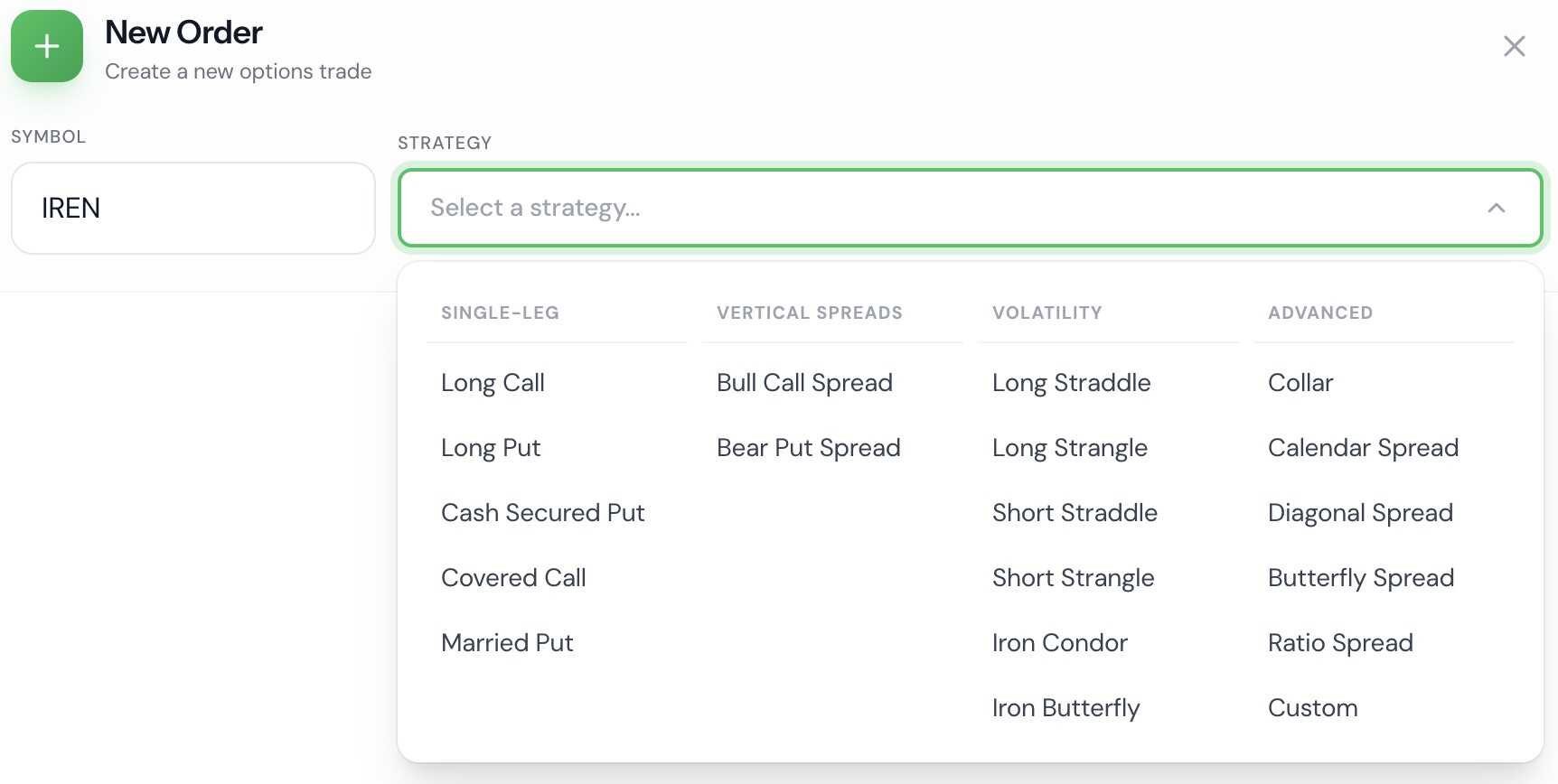Screen dimensions: 1558x784
Task: Select the Long Call strategy
Action: 493,382
